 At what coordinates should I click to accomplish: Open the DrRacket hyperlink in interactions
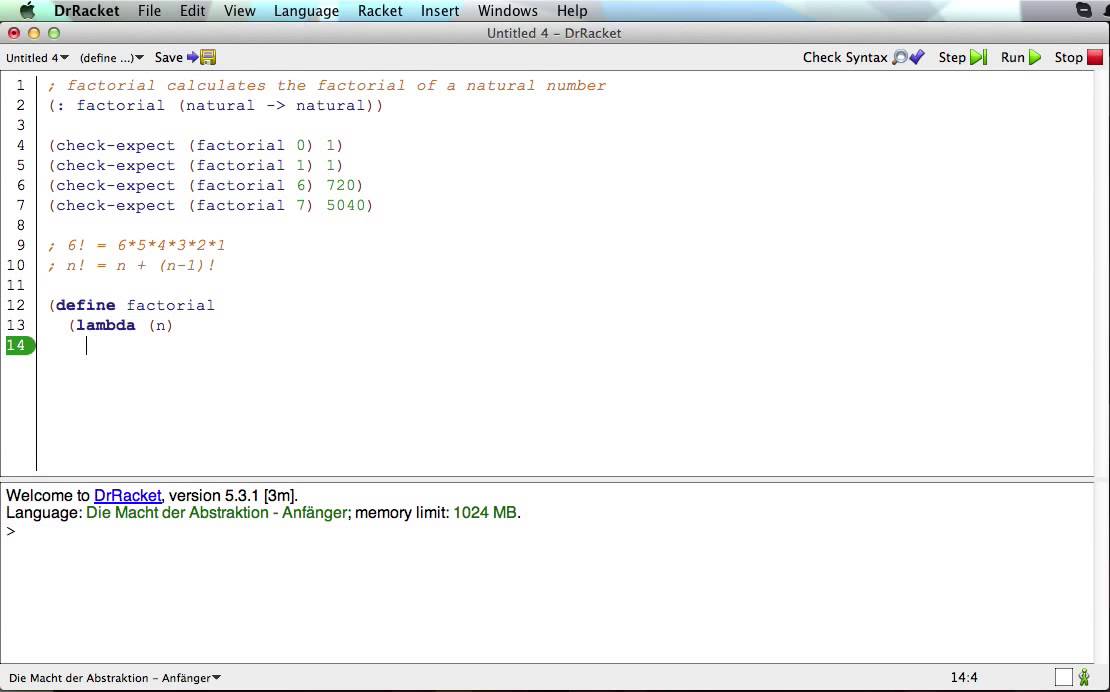pos(127,495)
